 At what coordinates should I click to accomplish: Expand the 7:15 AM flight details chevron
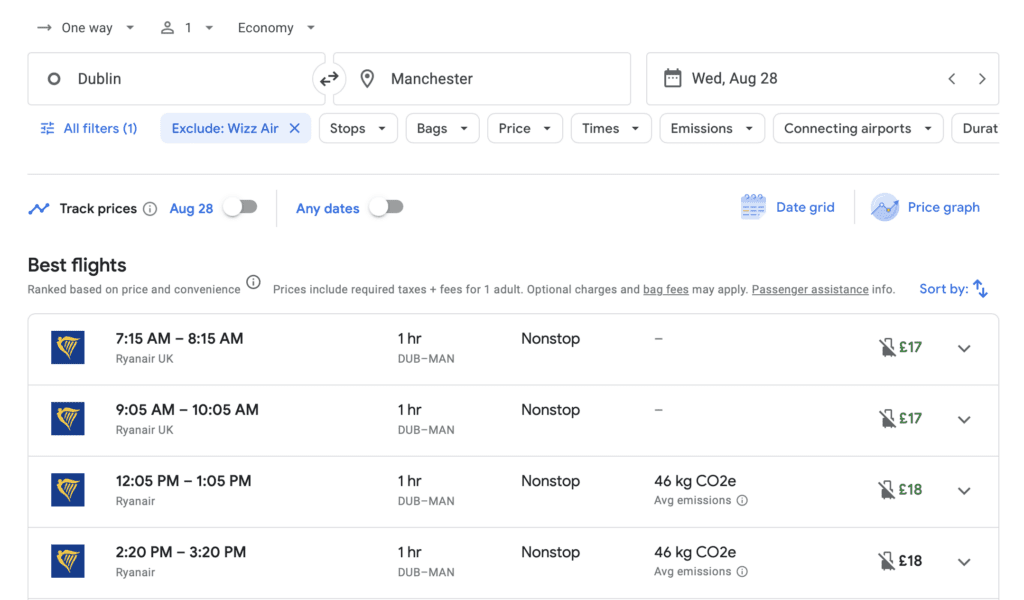click(x=963, y=349)
